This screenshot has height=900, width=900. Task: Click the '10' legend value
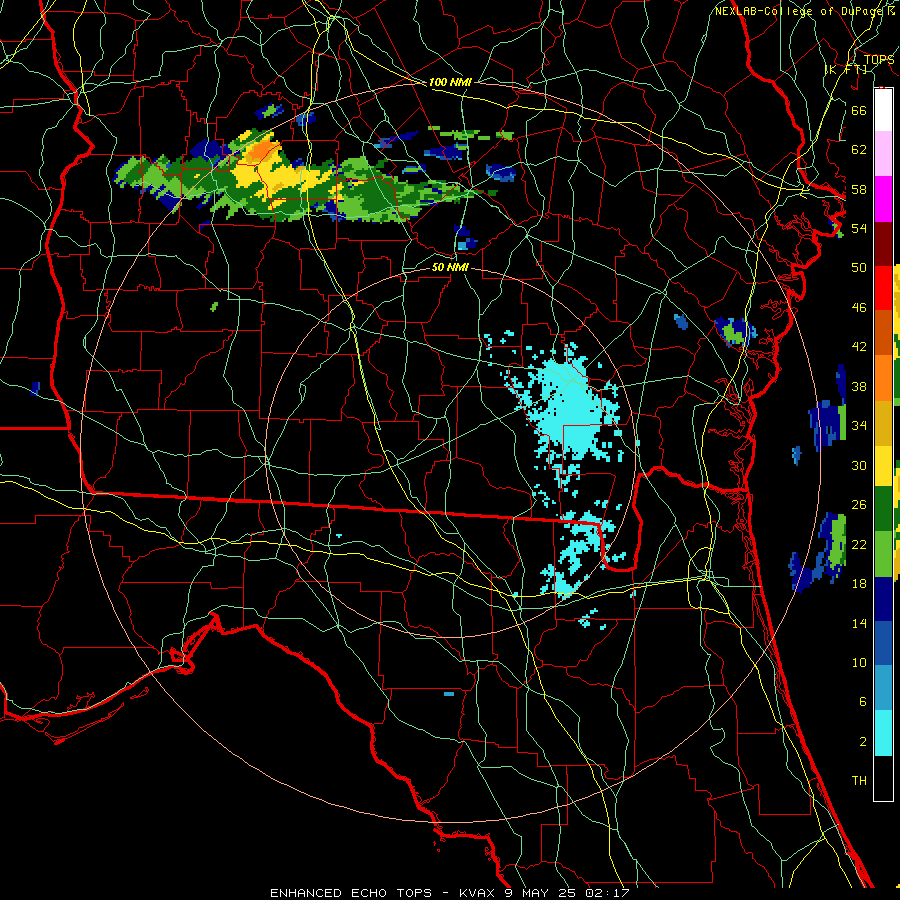[859, 663]
